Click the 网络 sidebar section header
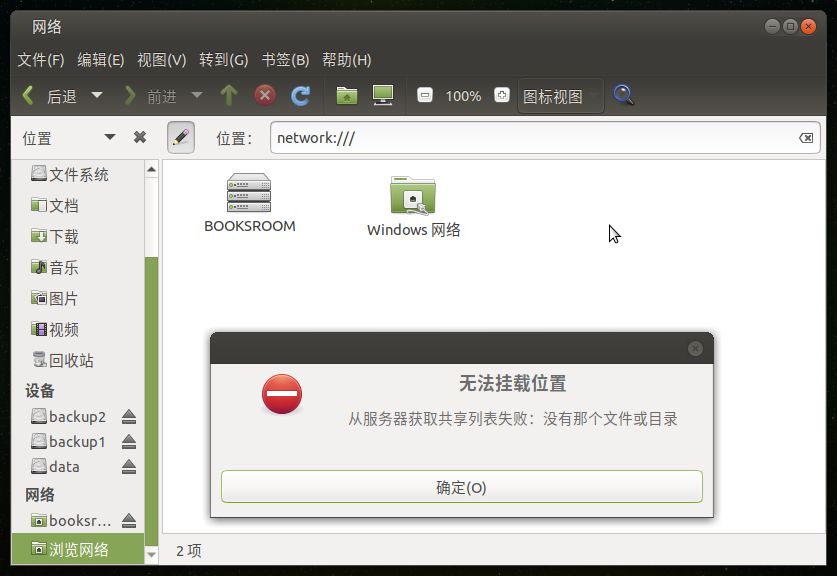 pos(40,494)
